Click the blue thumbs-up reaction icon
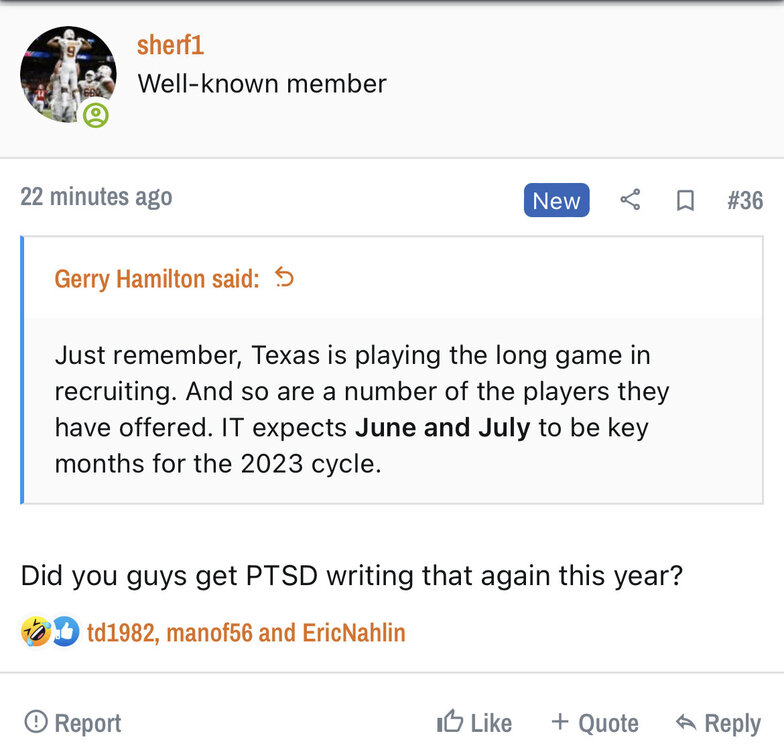 coord(65,631)
